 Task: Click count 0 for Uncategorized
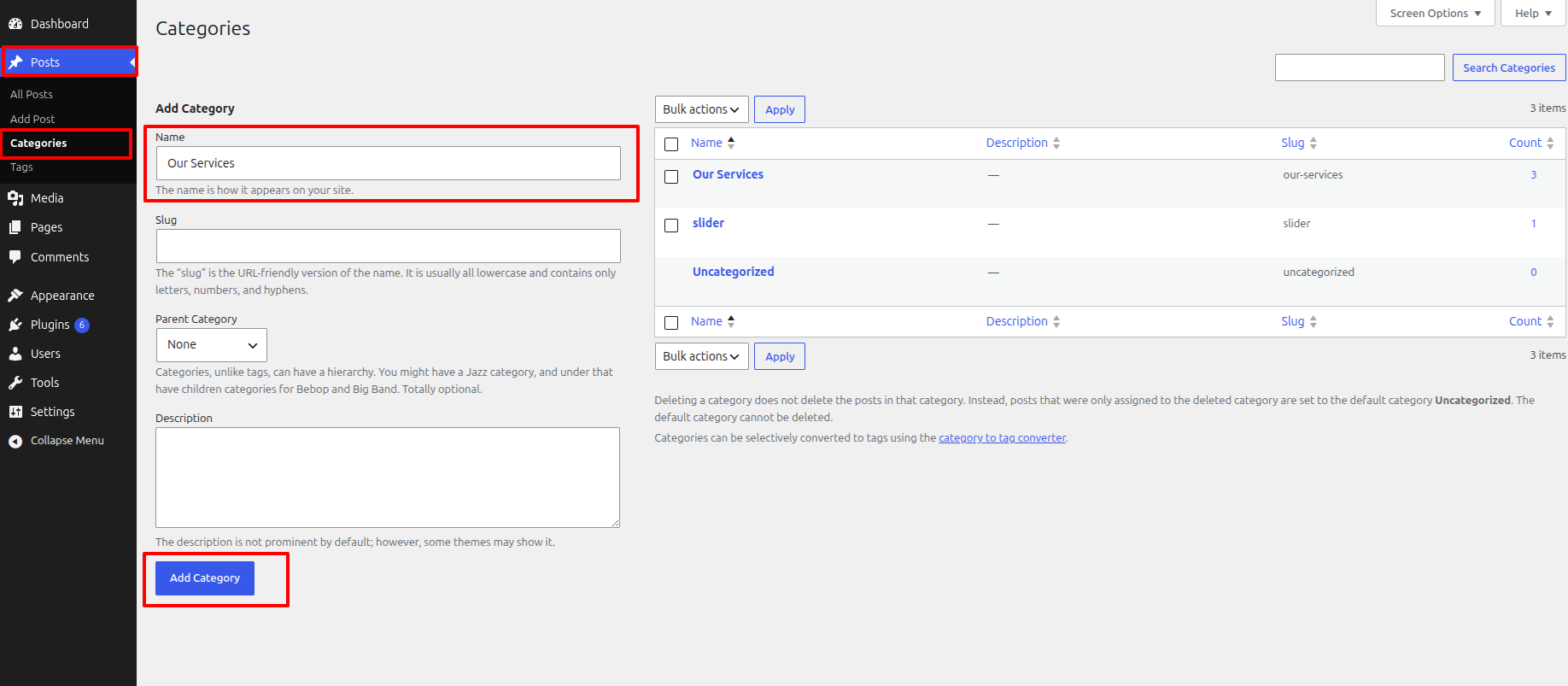[1534, 272]
